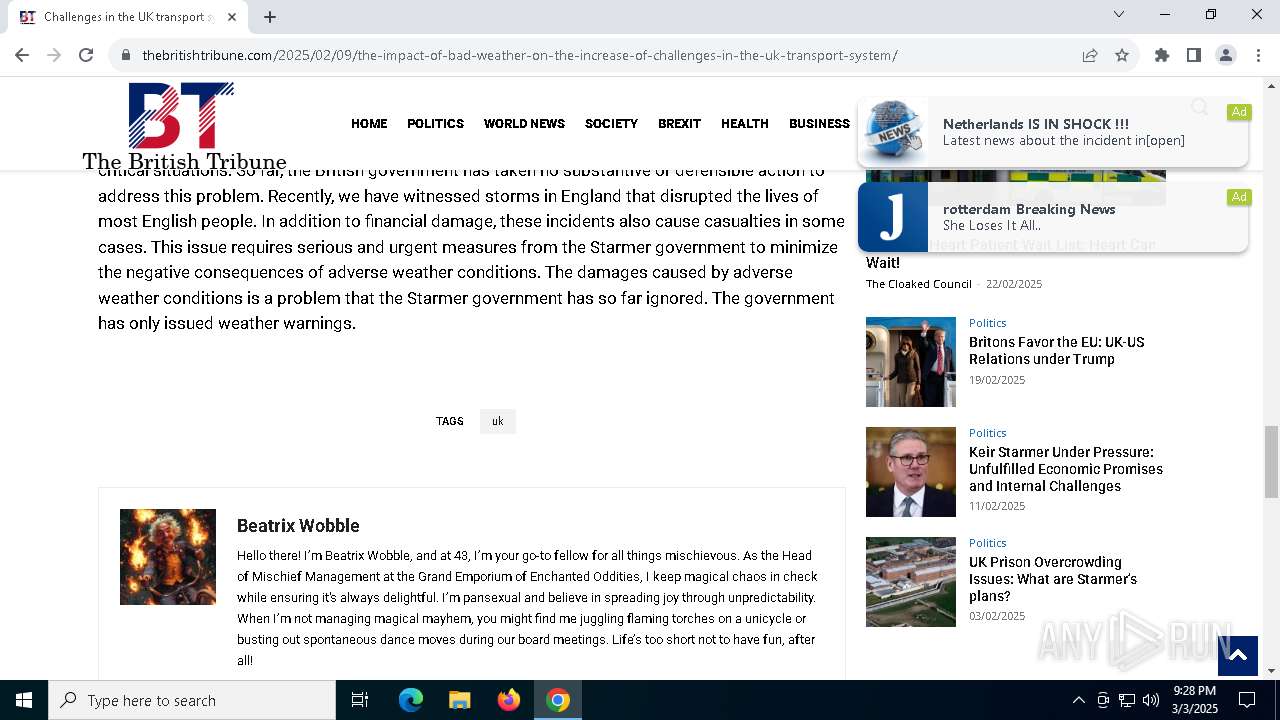Open Chrome profile avatar icon

pos(1226,55)
